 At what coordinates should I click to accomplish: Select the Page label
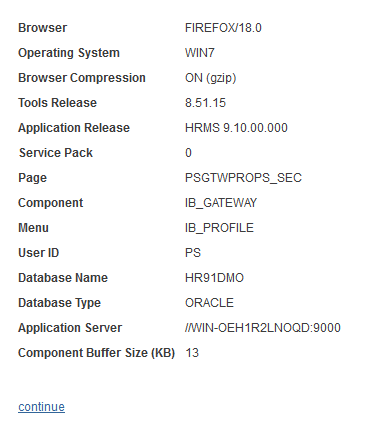pos(32,178)
